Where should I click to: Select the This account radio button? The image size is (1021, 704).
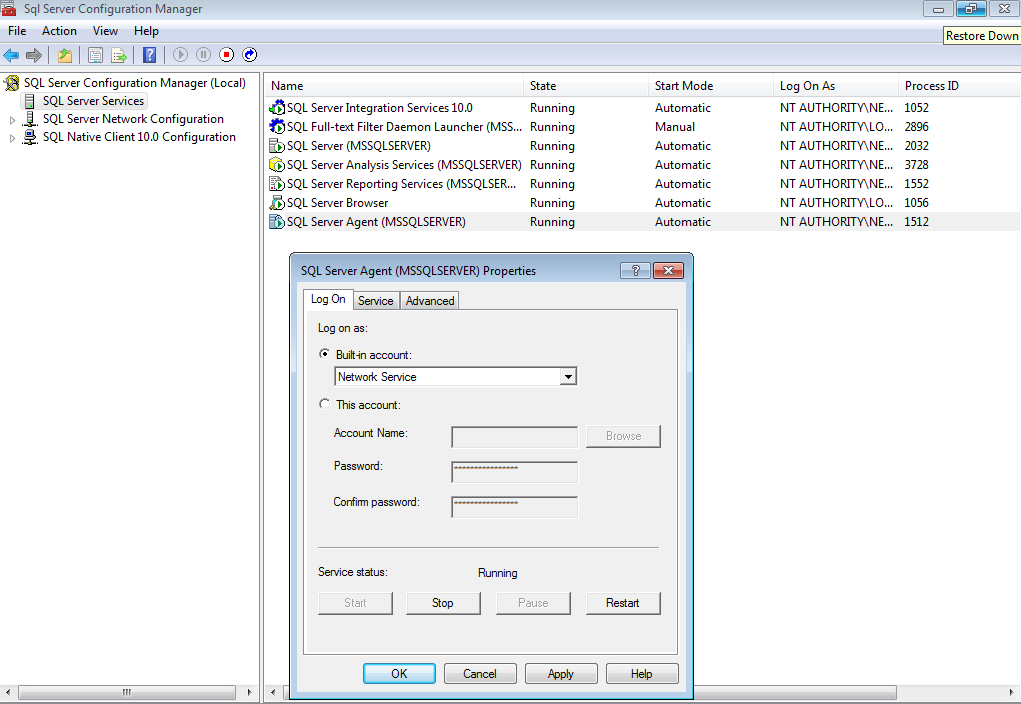[x=324, y=404]
